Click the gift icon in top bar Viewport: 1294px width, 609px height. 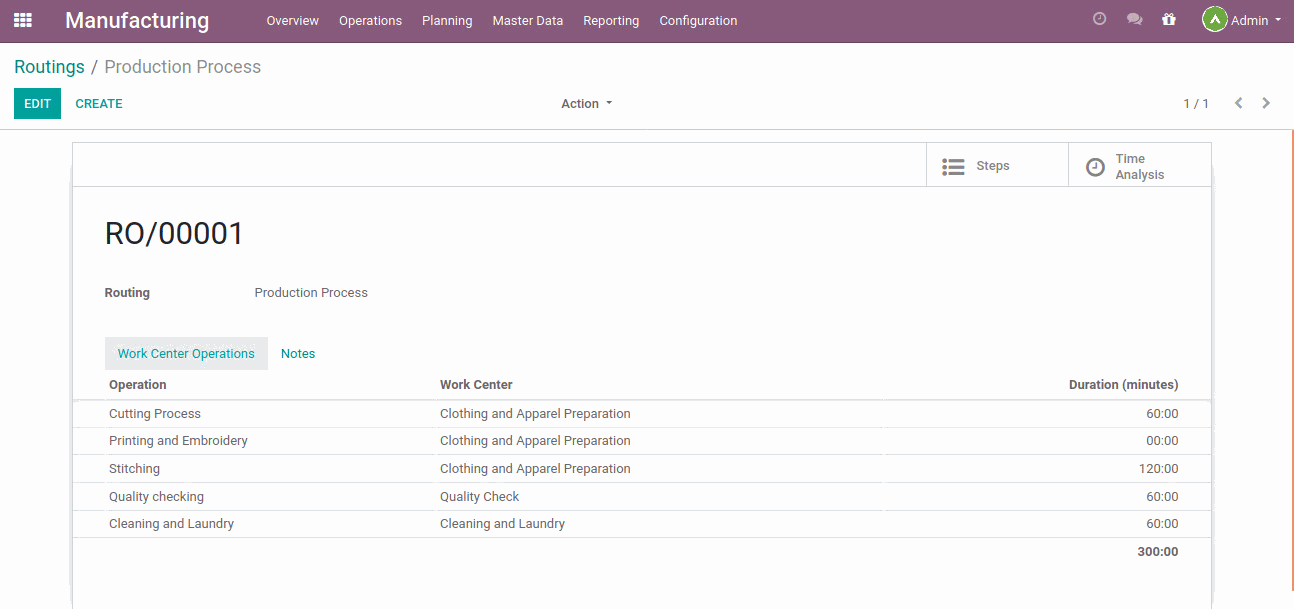tap(1168, 19)
